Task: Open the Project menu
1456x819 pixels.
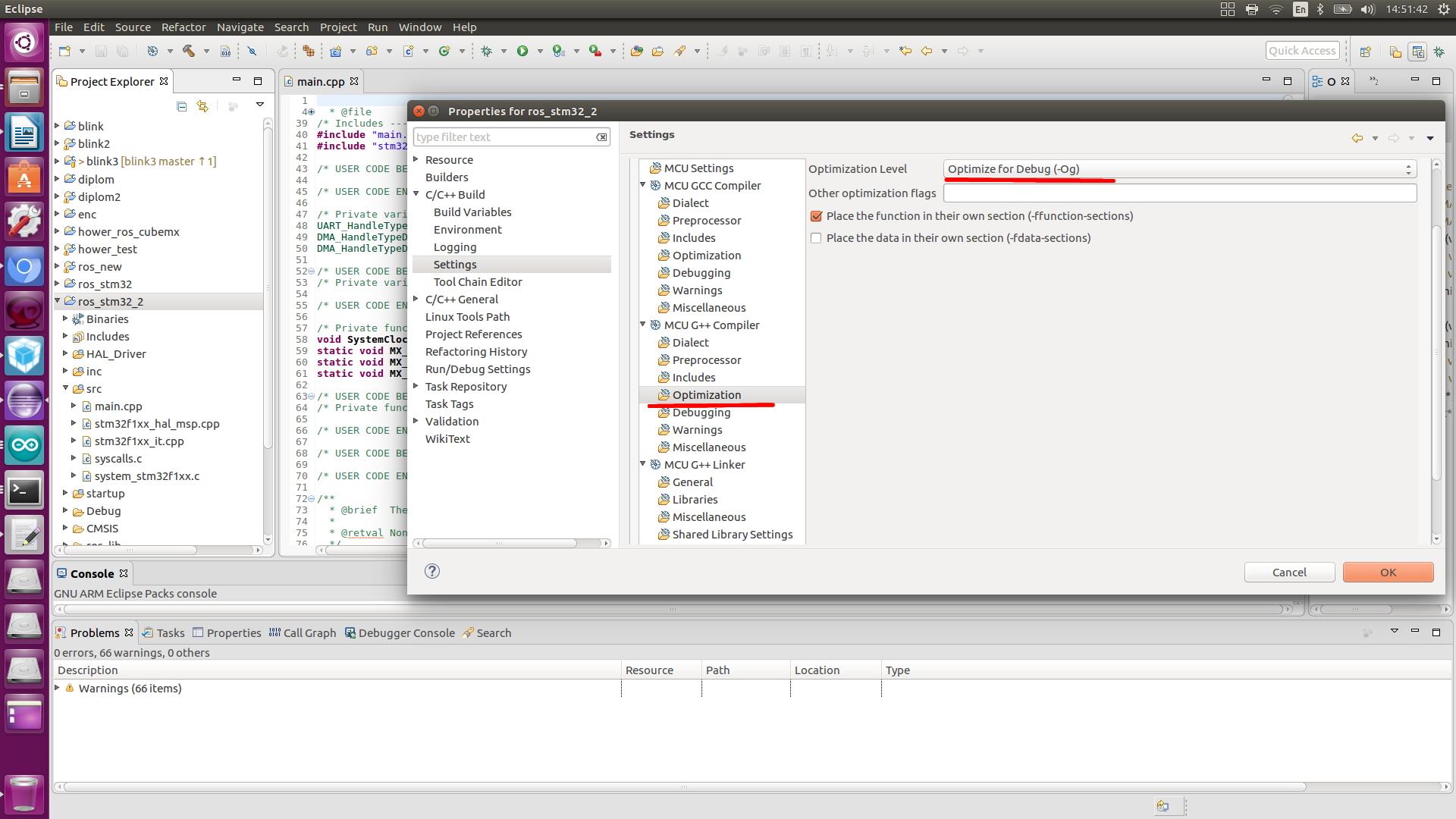Action: [338, 27]
